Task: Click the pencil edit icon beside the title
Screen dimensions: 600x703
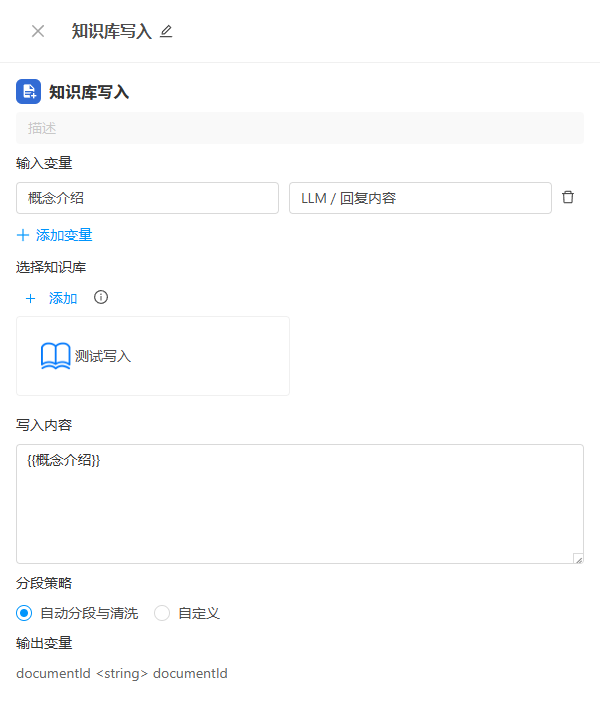Action: 166,31
